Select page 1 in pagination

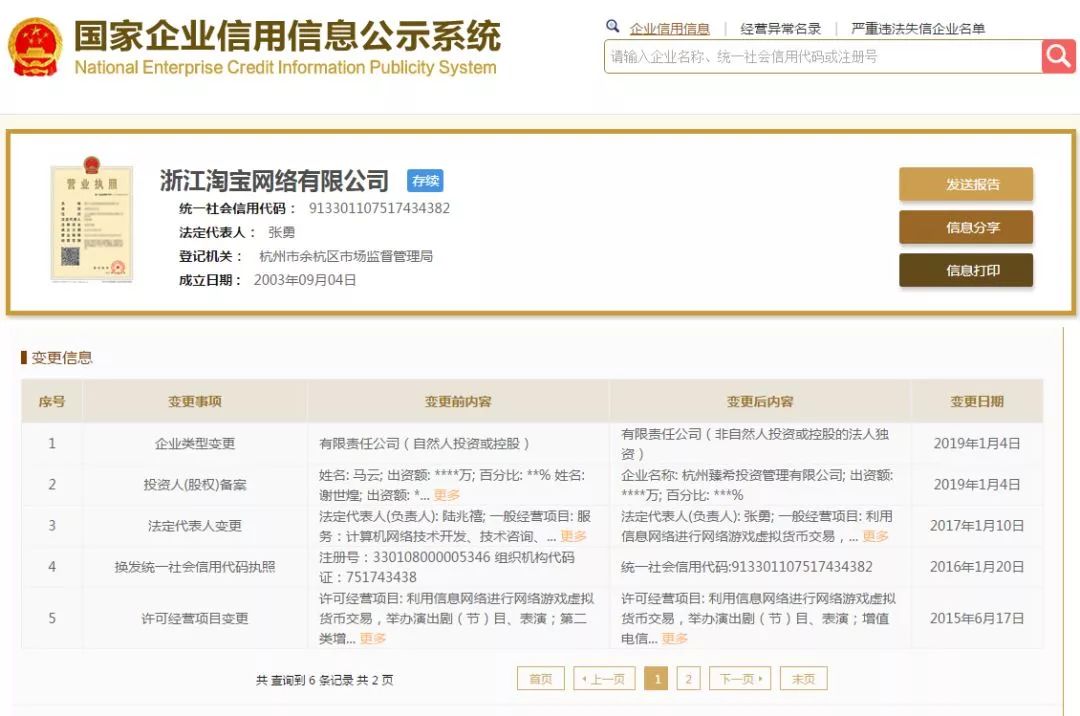click(656, 679)
